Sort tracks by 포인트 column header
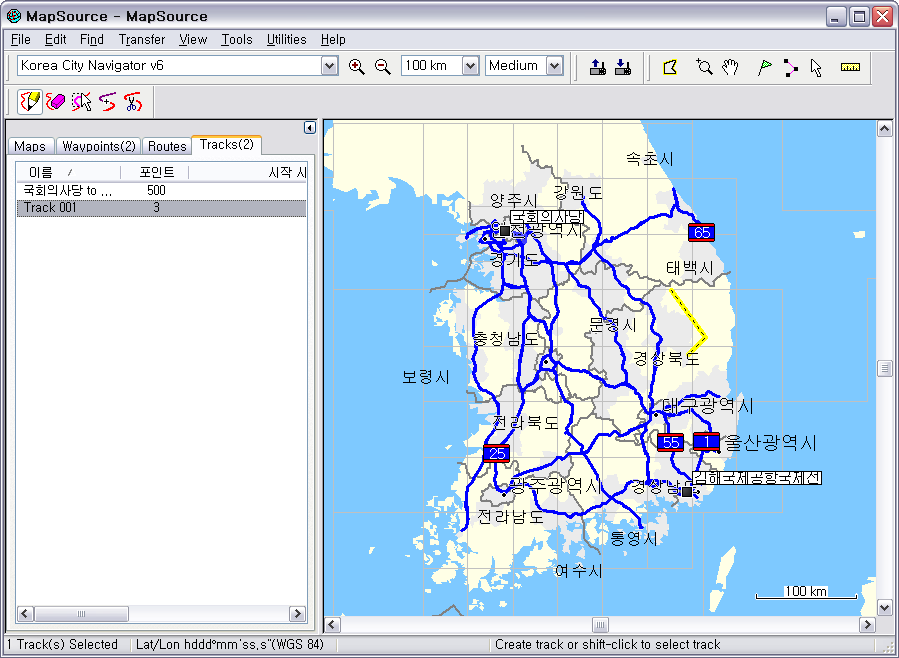 [155, 172]
